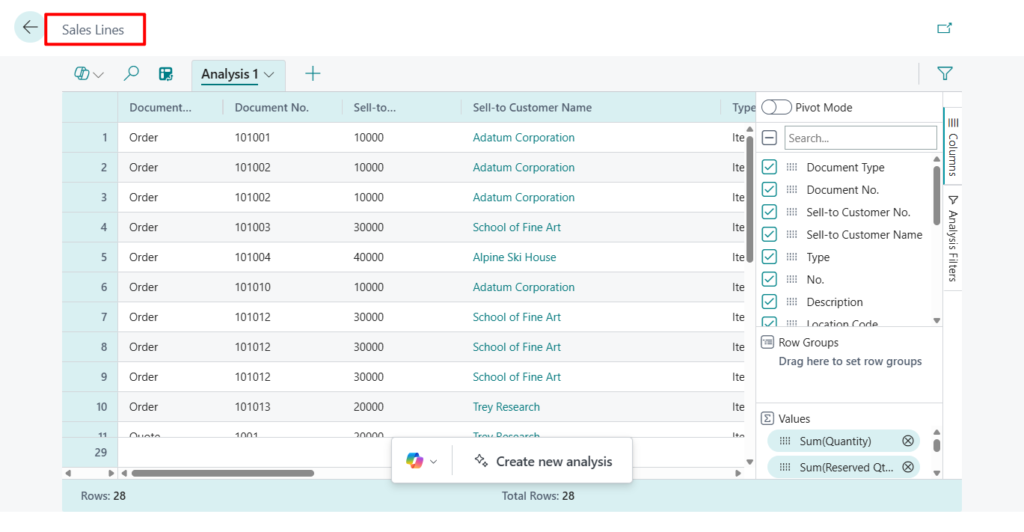Open the Columns side tab
Viewport: 1024px width, 532px height.
[952, 145]
